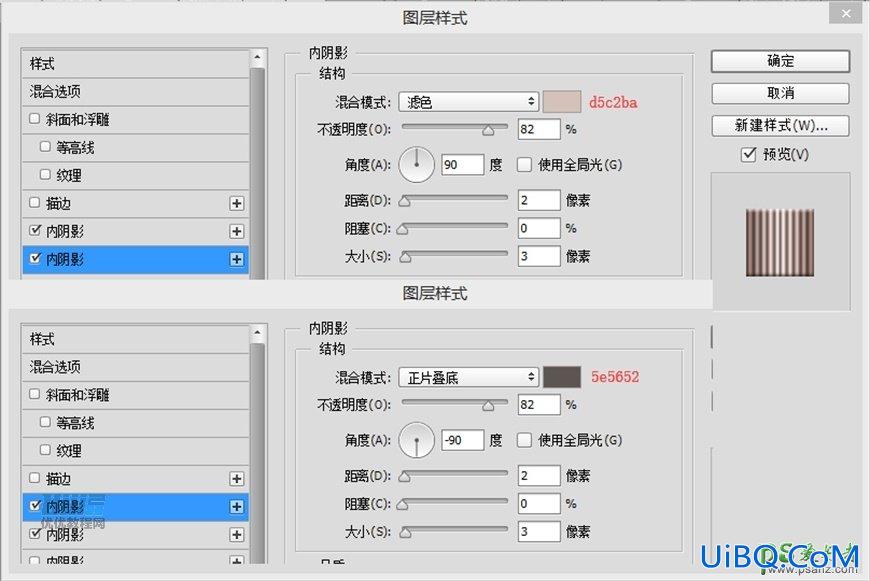Uncheck the unselected 内阴影 checkbox in 滤色 dialog
Screen dimensions: 870x581
pyautogui.click(x=36, y=230)
